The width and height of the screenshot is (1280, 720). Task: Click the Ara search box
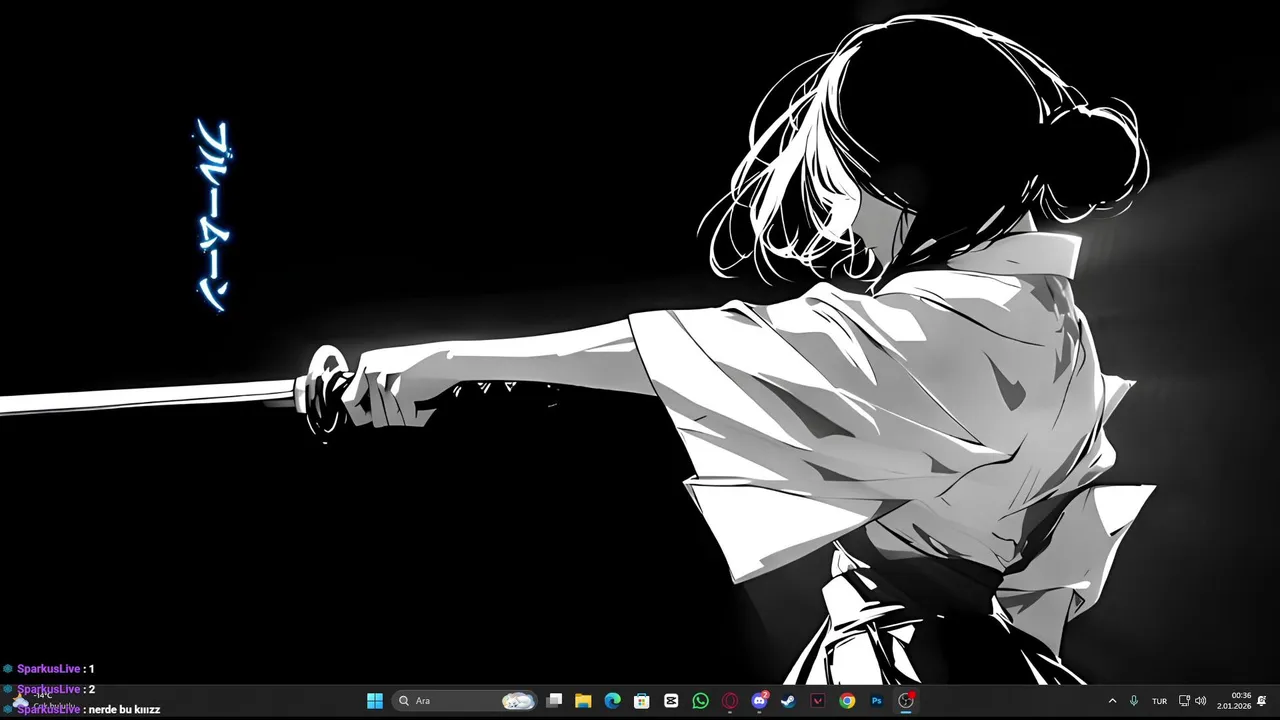[x=465, y=701]
